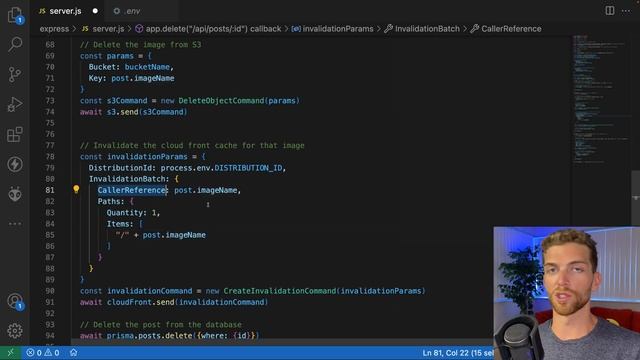
Task: Open the lightning bolt extension view
Action: pyautogui.click(x=15, y=164)
